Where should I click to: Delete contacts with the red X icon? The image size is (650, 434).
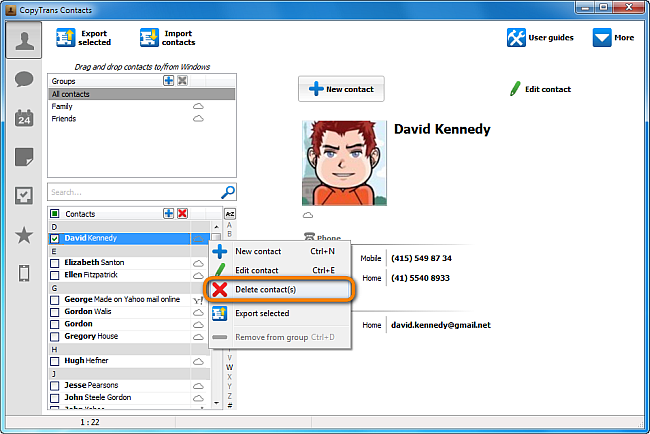click(x=182, y=213)
